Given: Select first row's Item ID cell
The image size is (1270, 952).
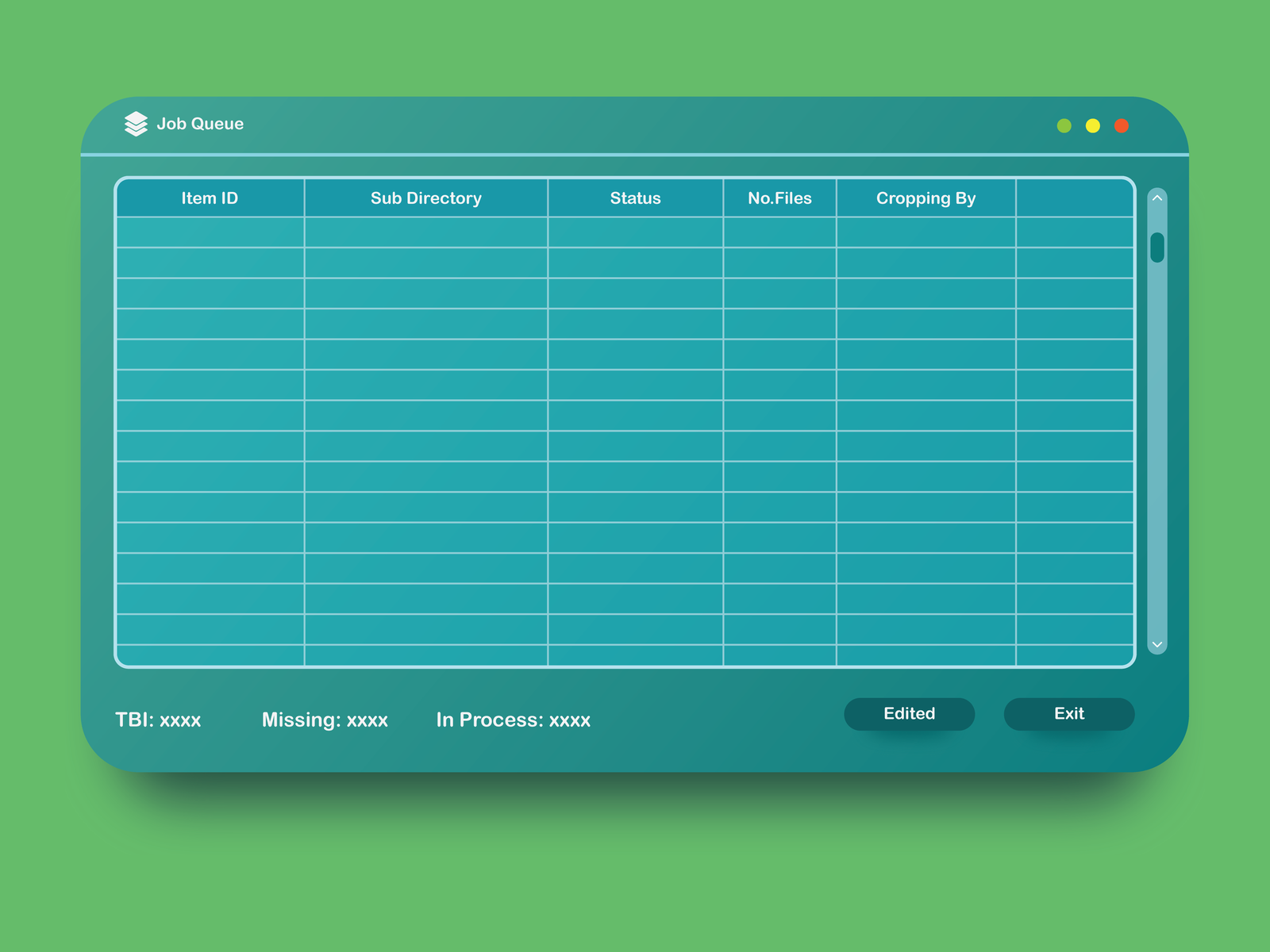Looking at the screenshot, I should [x=210, y=232].
